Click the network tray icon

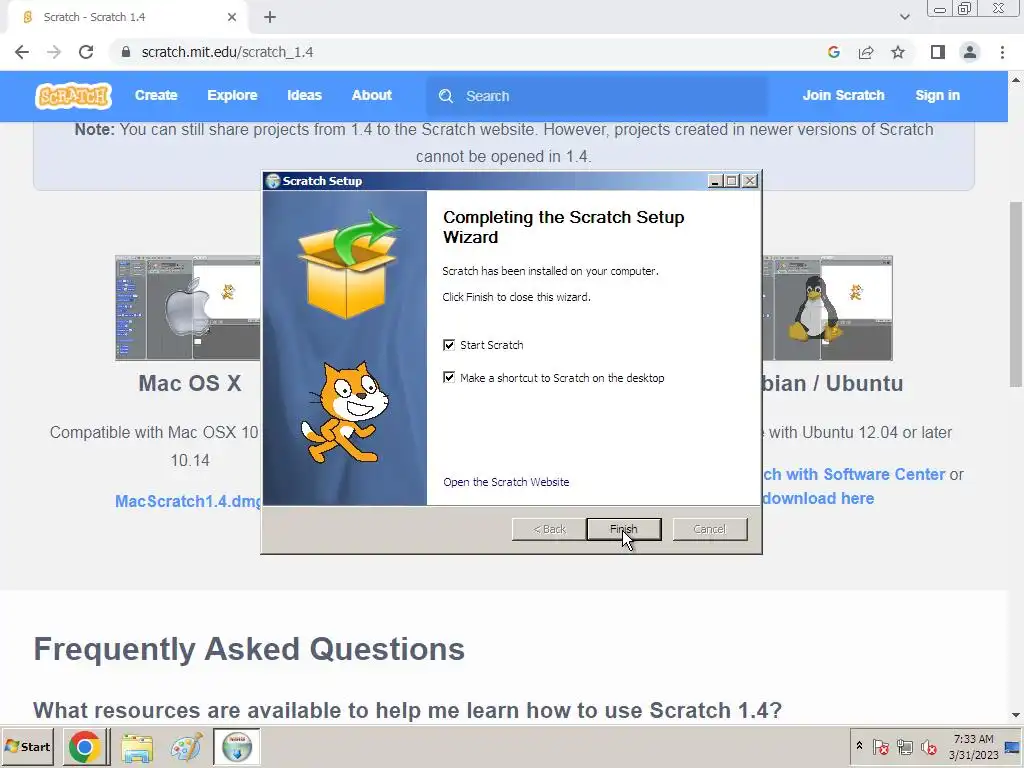pyautogui.click(x=904, y=746)
